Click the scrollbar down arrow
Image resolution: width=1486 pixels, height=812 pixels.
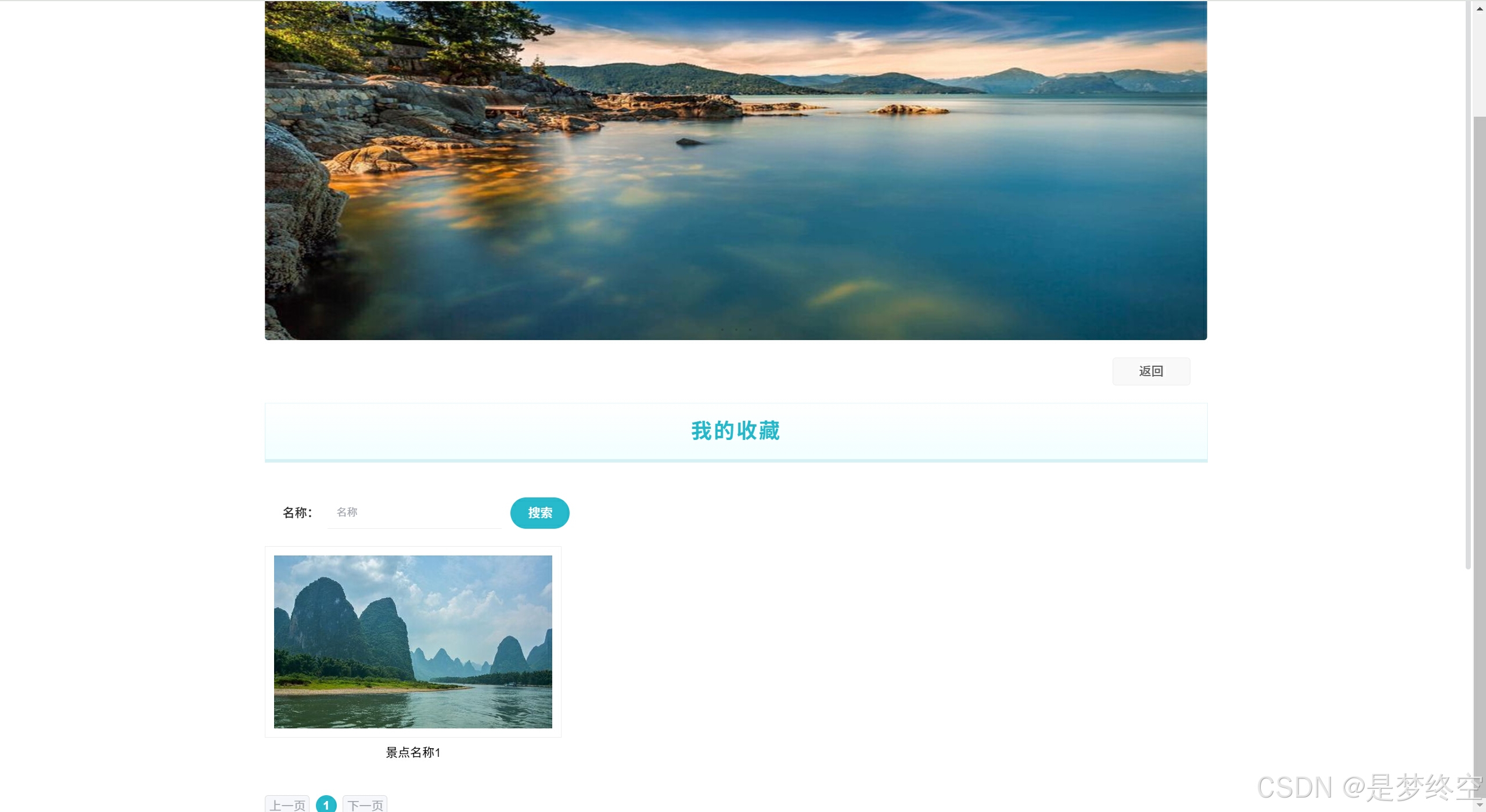1480,804
